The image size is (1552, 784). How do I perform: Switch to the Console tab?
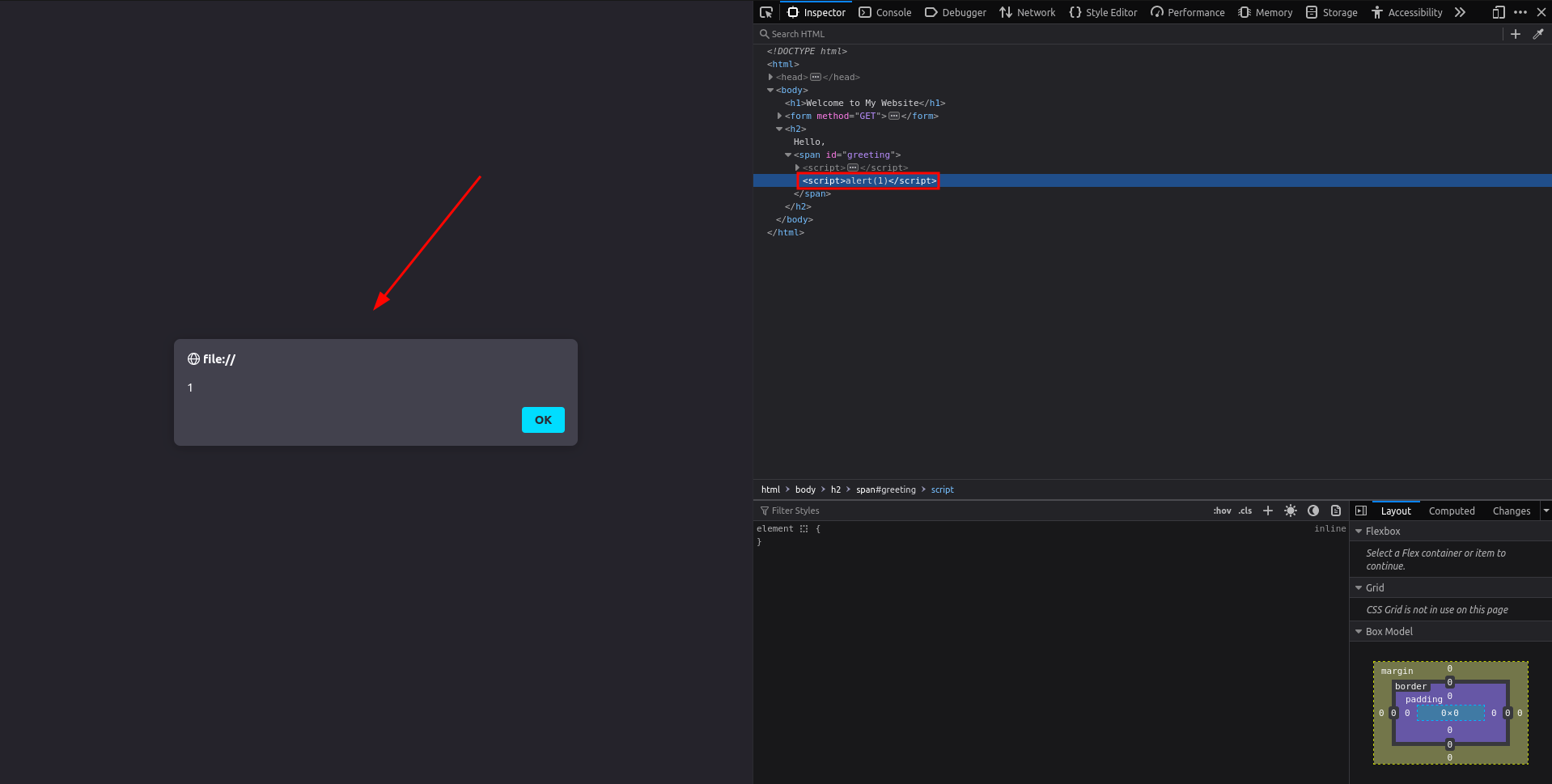(885, 12)
